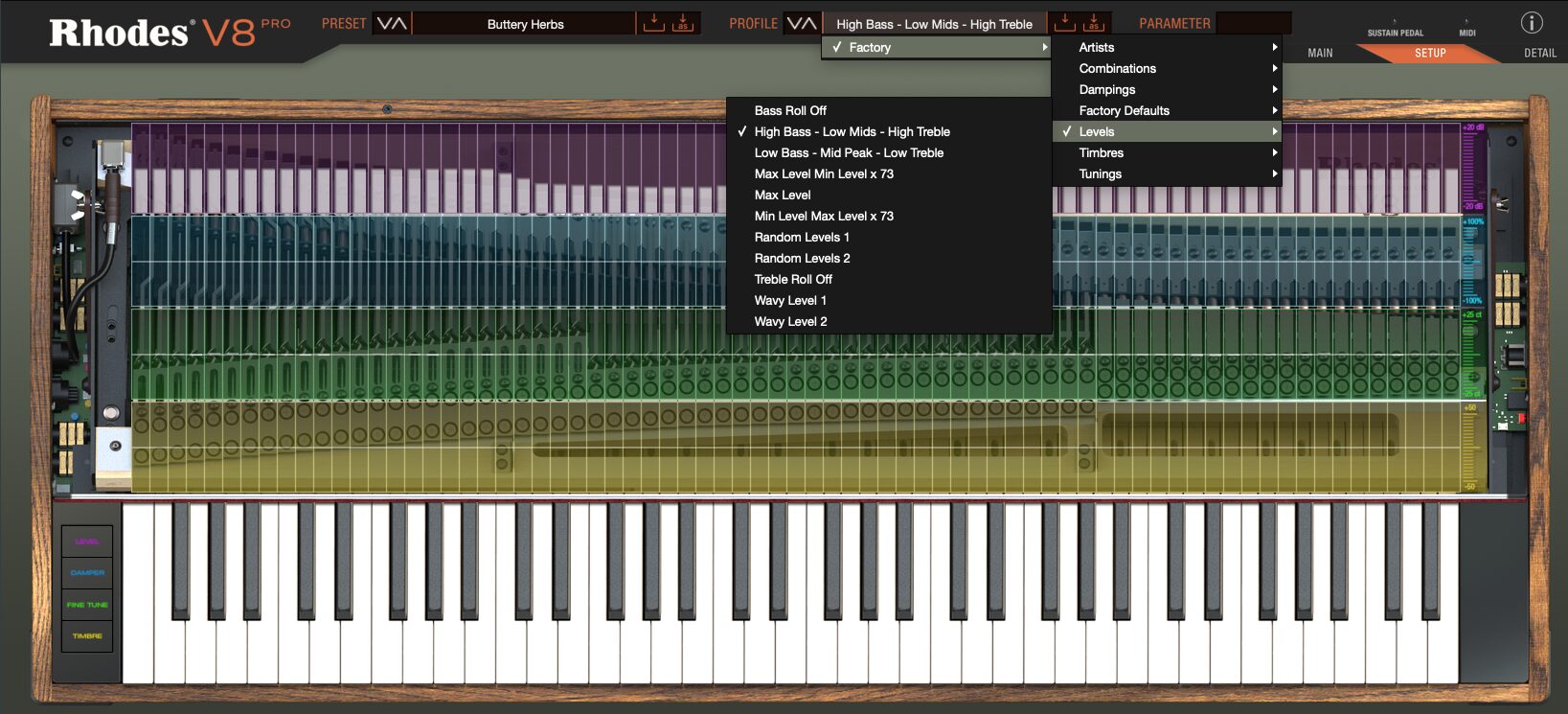Apply Random Levels 2
Viewport: 1568px width, 714px height.
click(x=889, y=258)
